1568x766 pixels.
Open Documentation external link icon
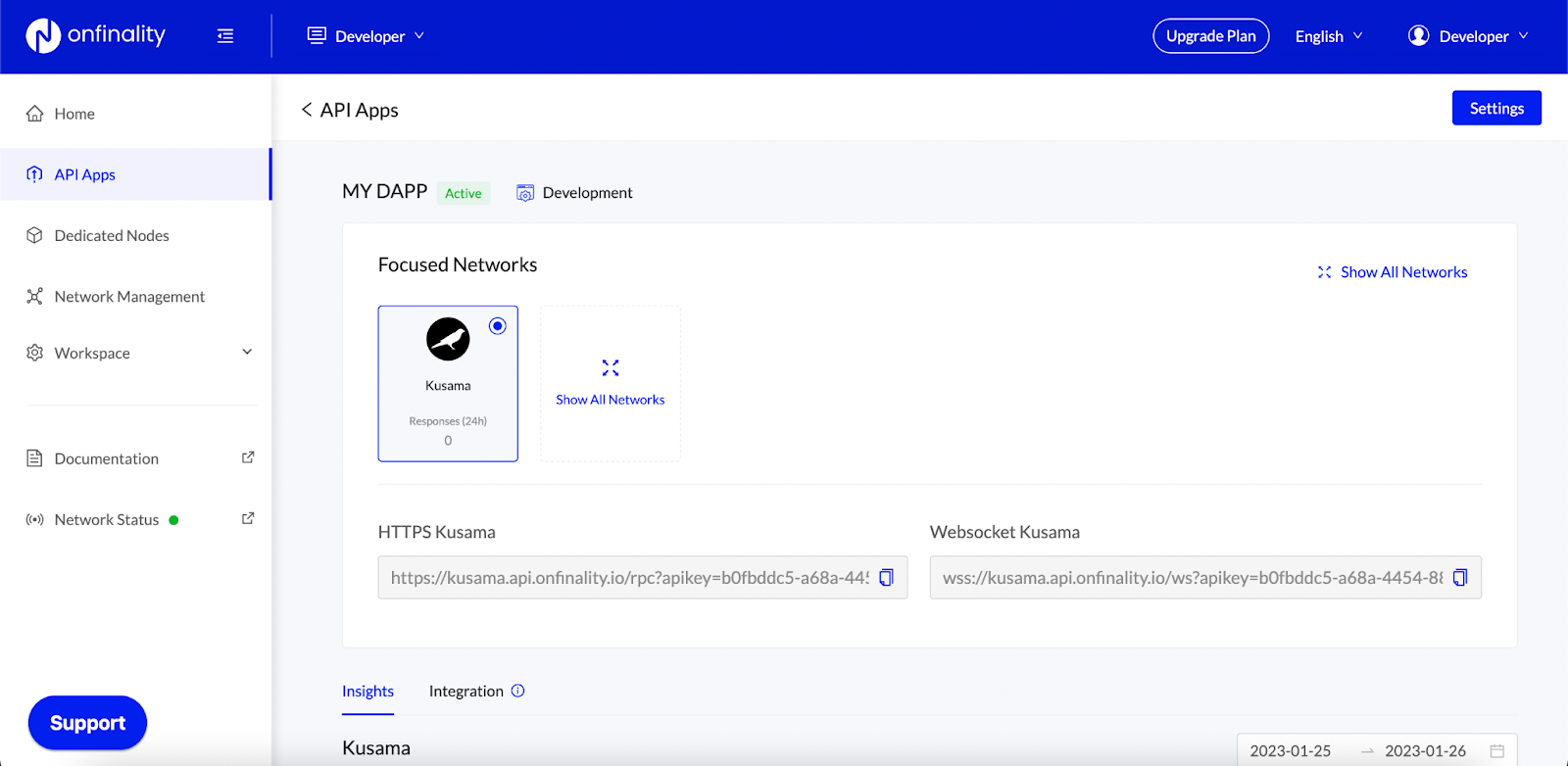(248, 457)
